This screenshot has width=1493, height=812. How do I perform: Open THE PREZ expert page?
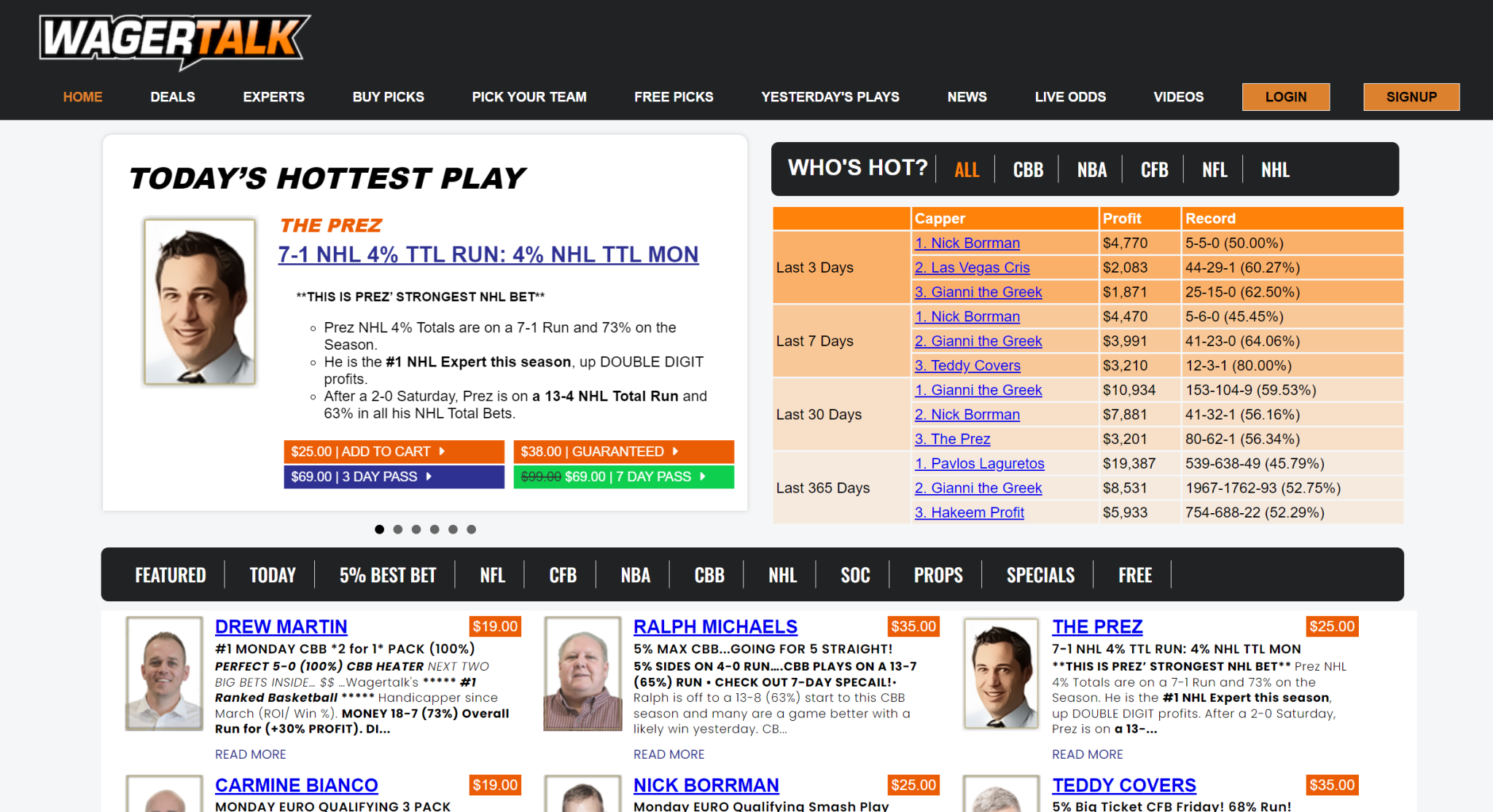(1097, 626)
